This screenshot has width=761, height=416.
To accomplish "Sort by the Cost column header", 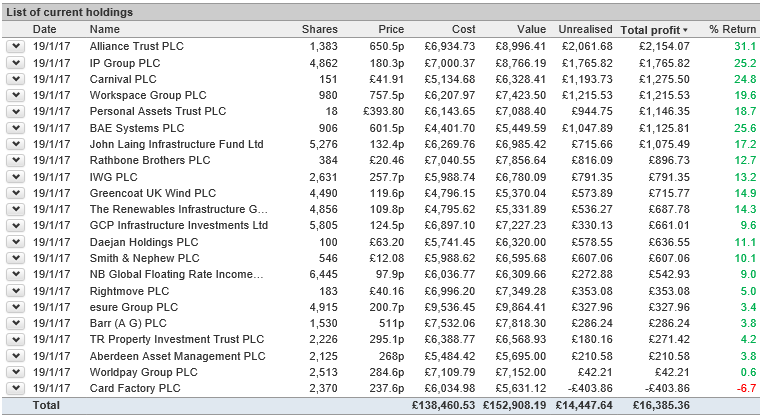I will [x=463, y=29].
